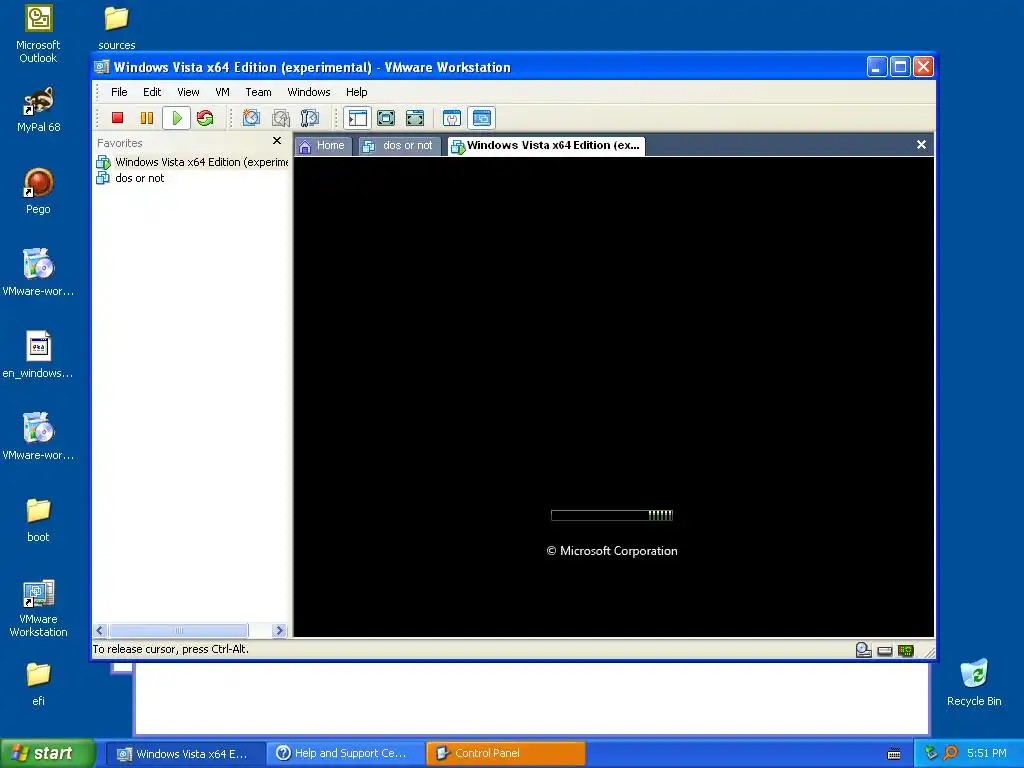The image size is (1024, 768).
Task: Close the Favorites pane
Action: pos(277,140)
